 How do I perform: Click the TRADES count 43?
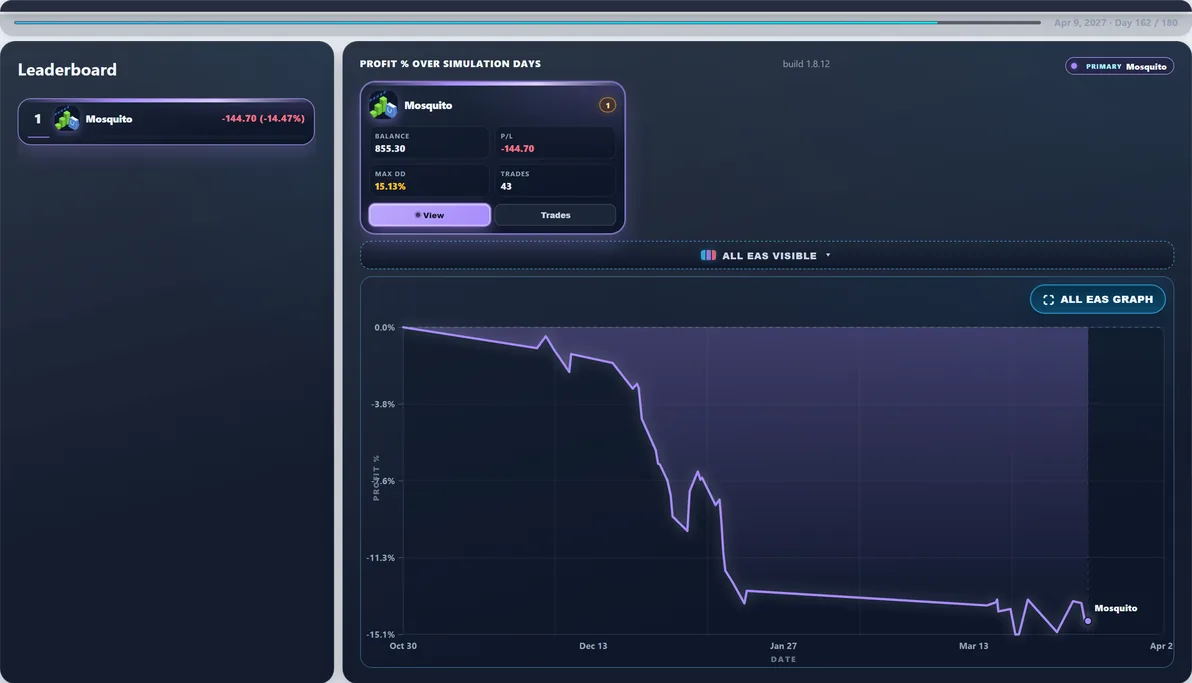point(506,186)
